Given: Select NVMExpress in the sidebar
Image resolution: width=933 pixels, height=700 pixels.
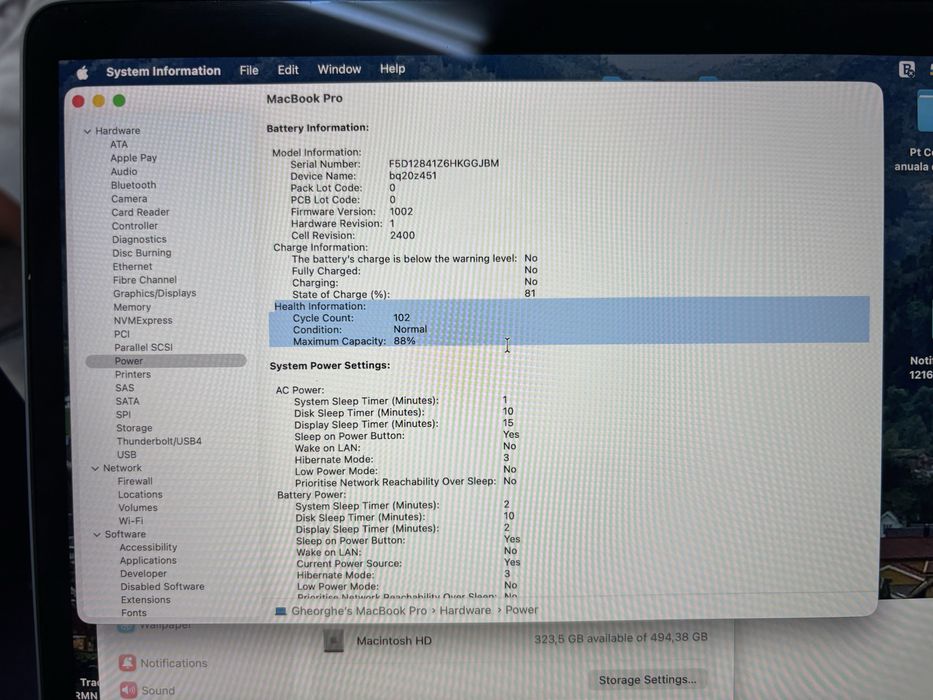Looking at the screenshot, I should coord(143,320).
